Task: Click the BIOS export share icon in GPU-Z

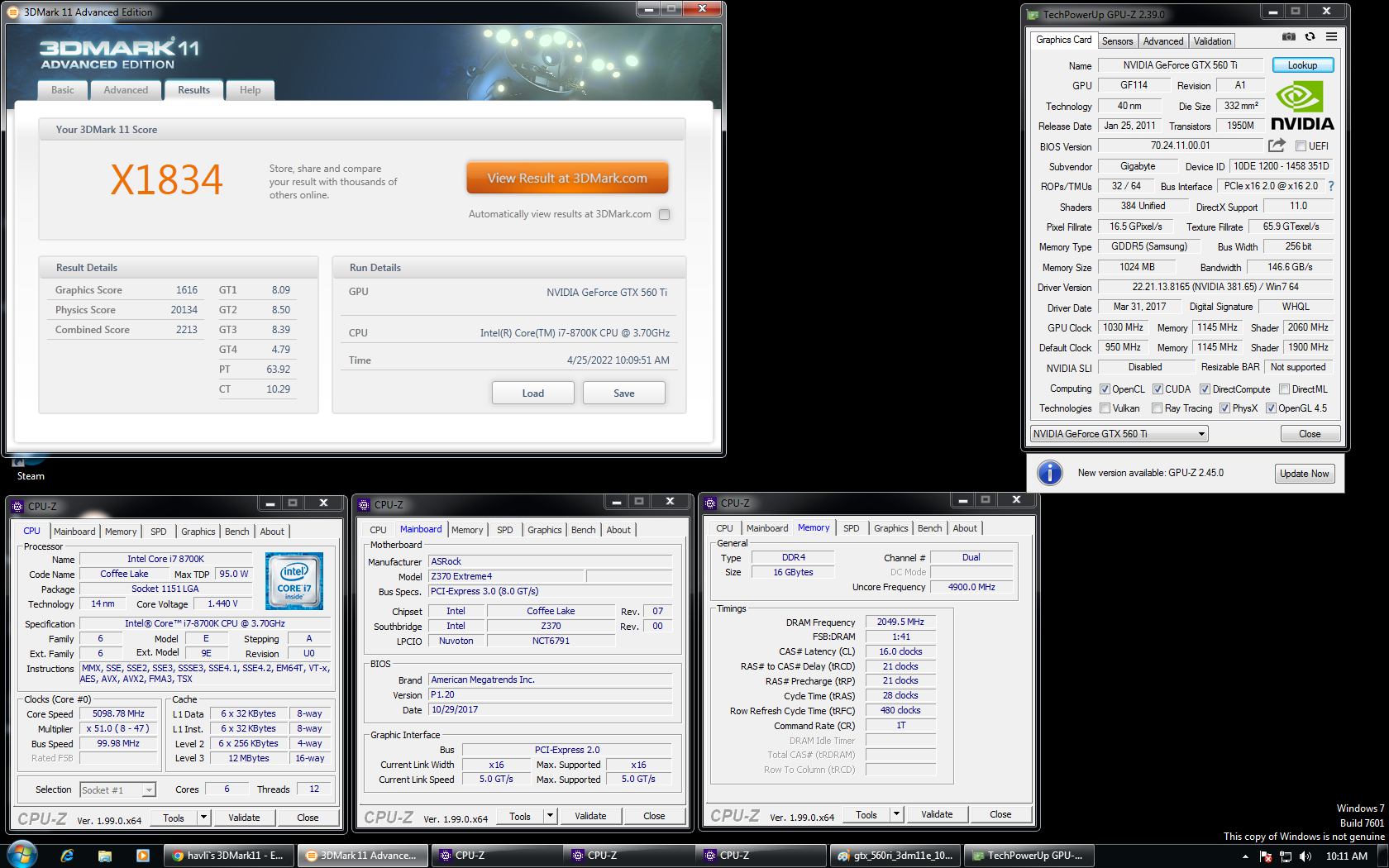Action: [x=1277, y=145]
